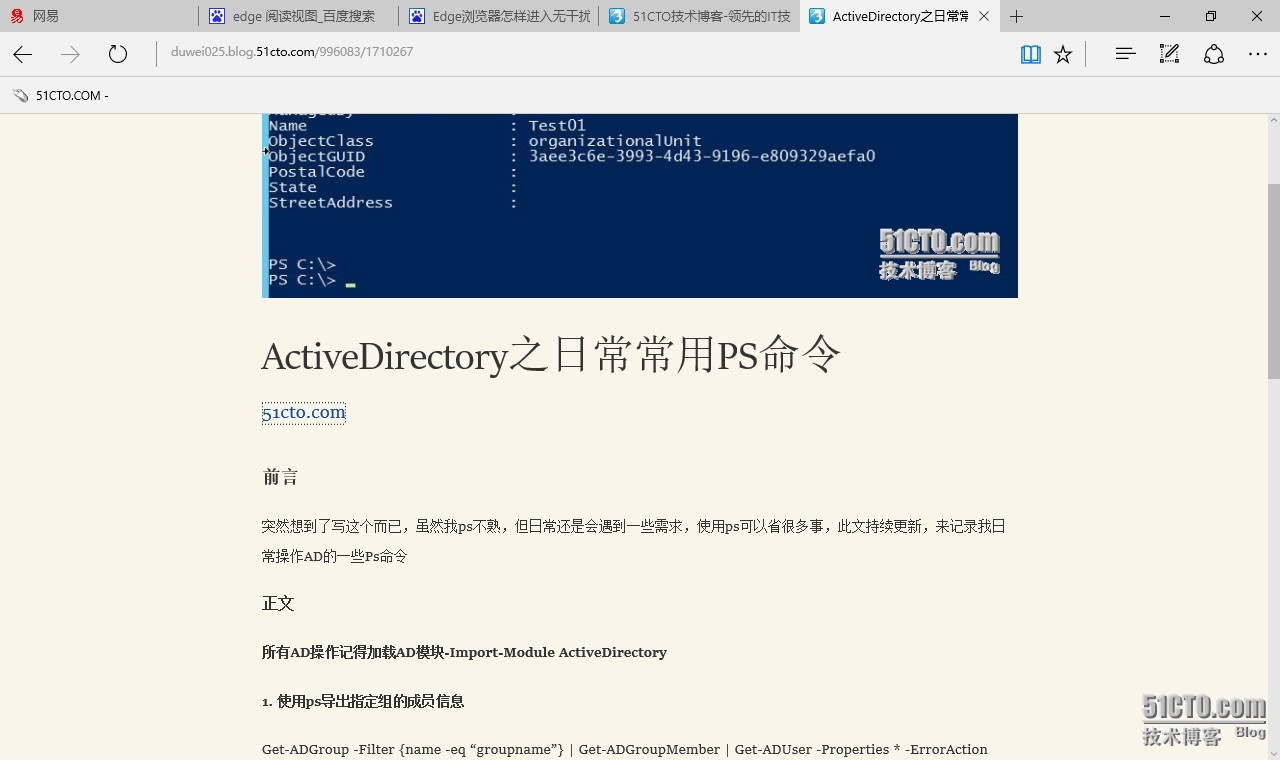Click the 51CTO favicon on active tab

coord(817,16)
